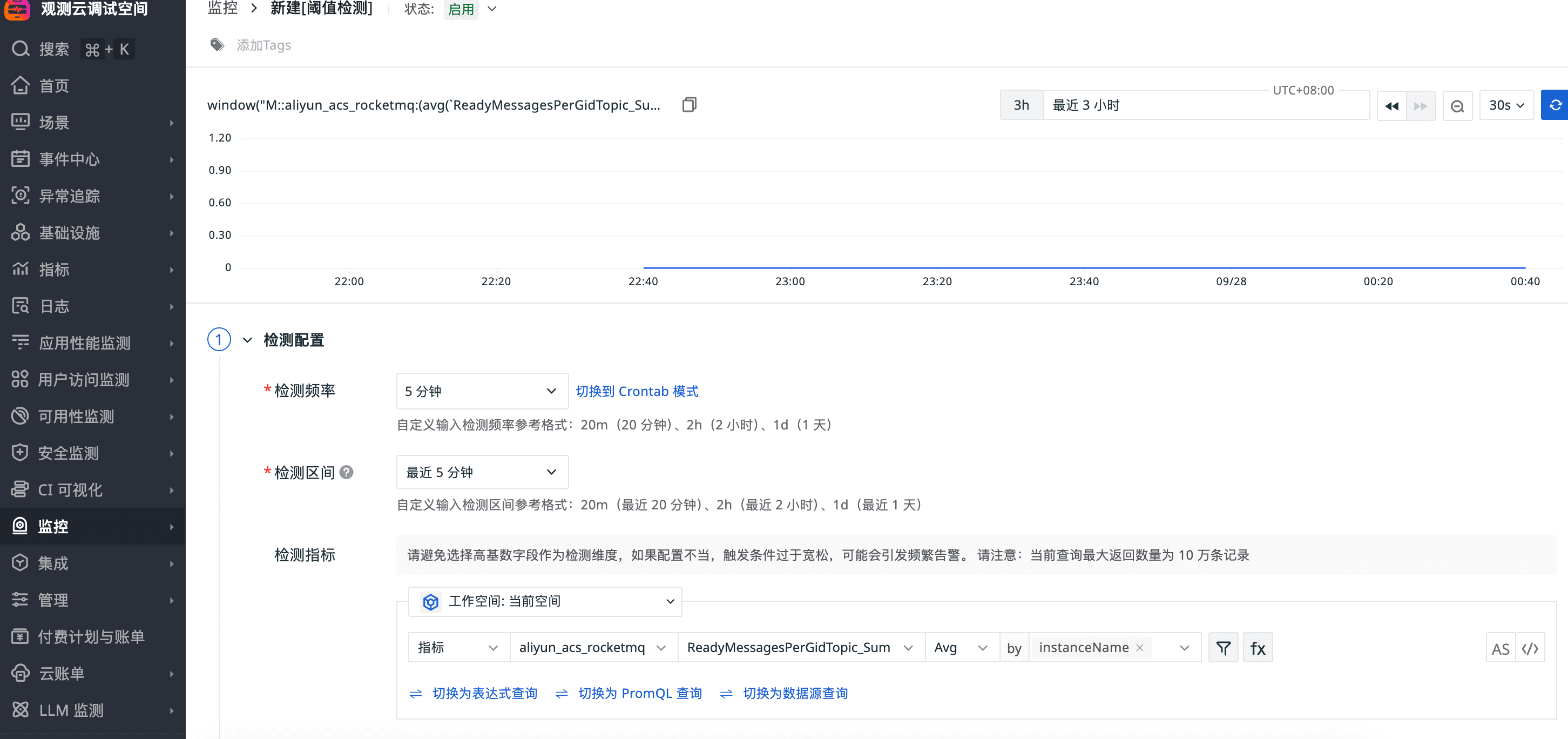Remove the instanceName tag with x

1139,648
